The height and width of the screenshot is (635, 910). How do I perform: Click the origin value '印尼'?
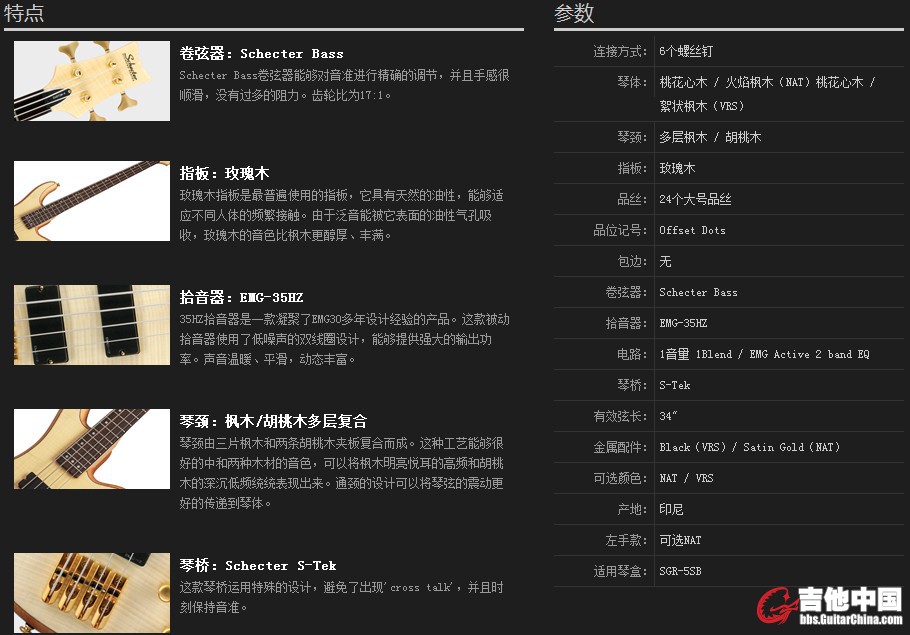click(x=671, y=509)
